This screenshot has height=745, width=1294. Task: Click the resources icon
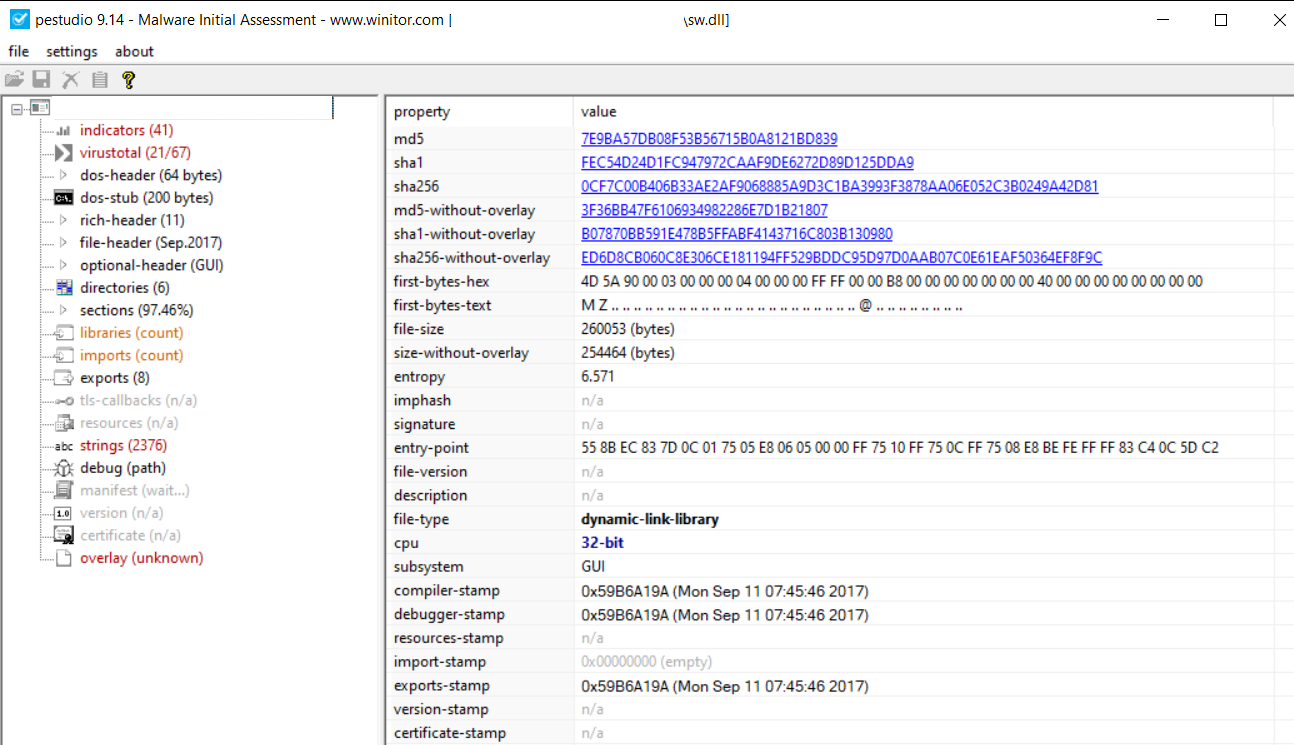click(64, 423)
